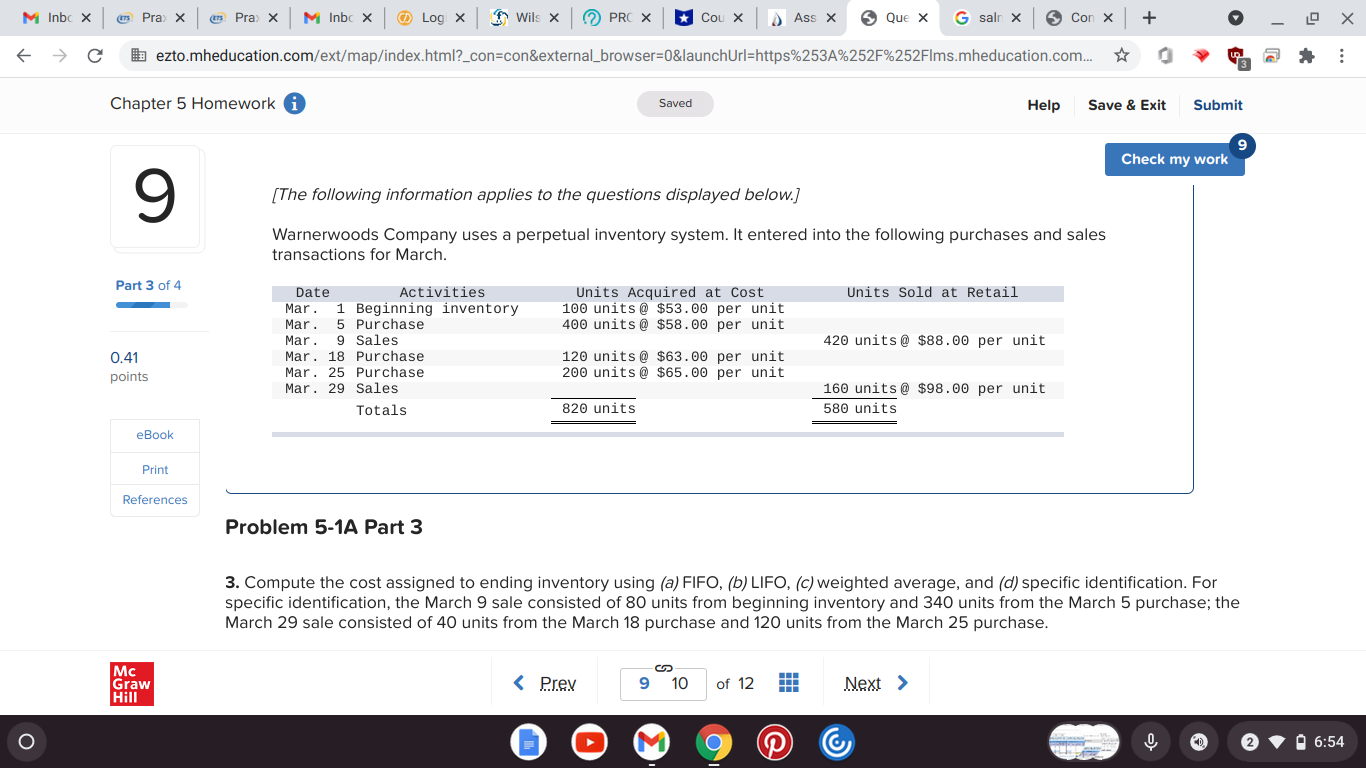Screen dimensions: 1366x768
Task: Click the Help link
Action: (x=1043, y=105)
